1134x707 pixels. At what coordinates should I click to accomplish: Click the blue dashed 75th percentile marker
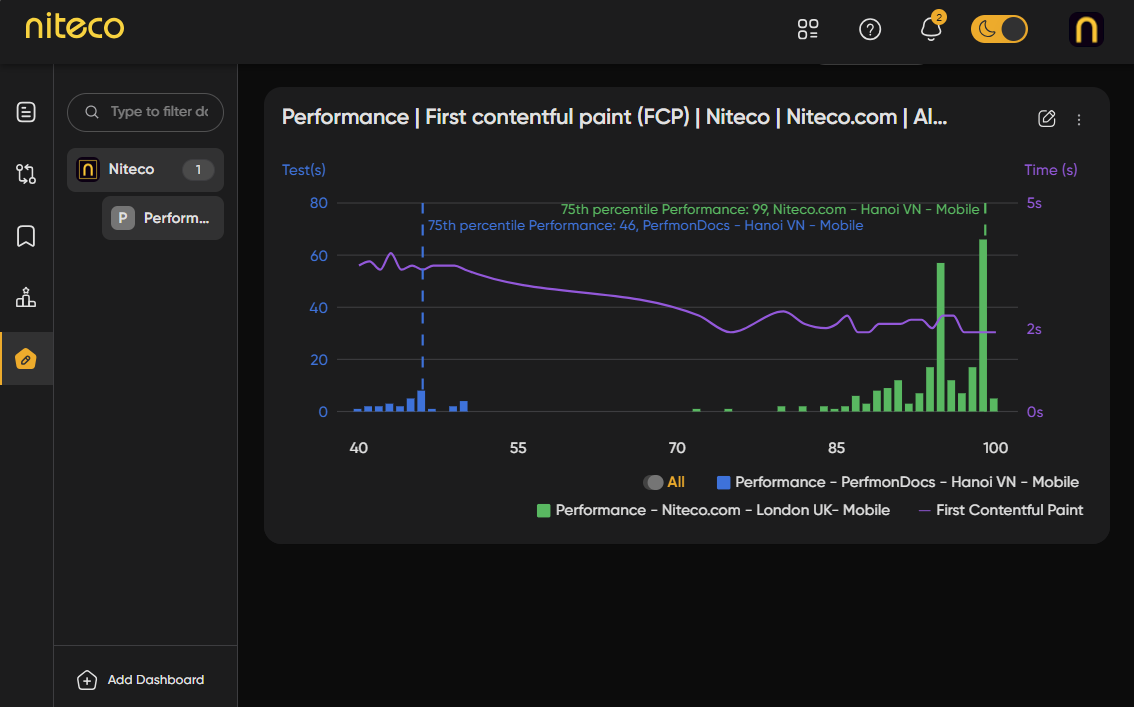422,296
